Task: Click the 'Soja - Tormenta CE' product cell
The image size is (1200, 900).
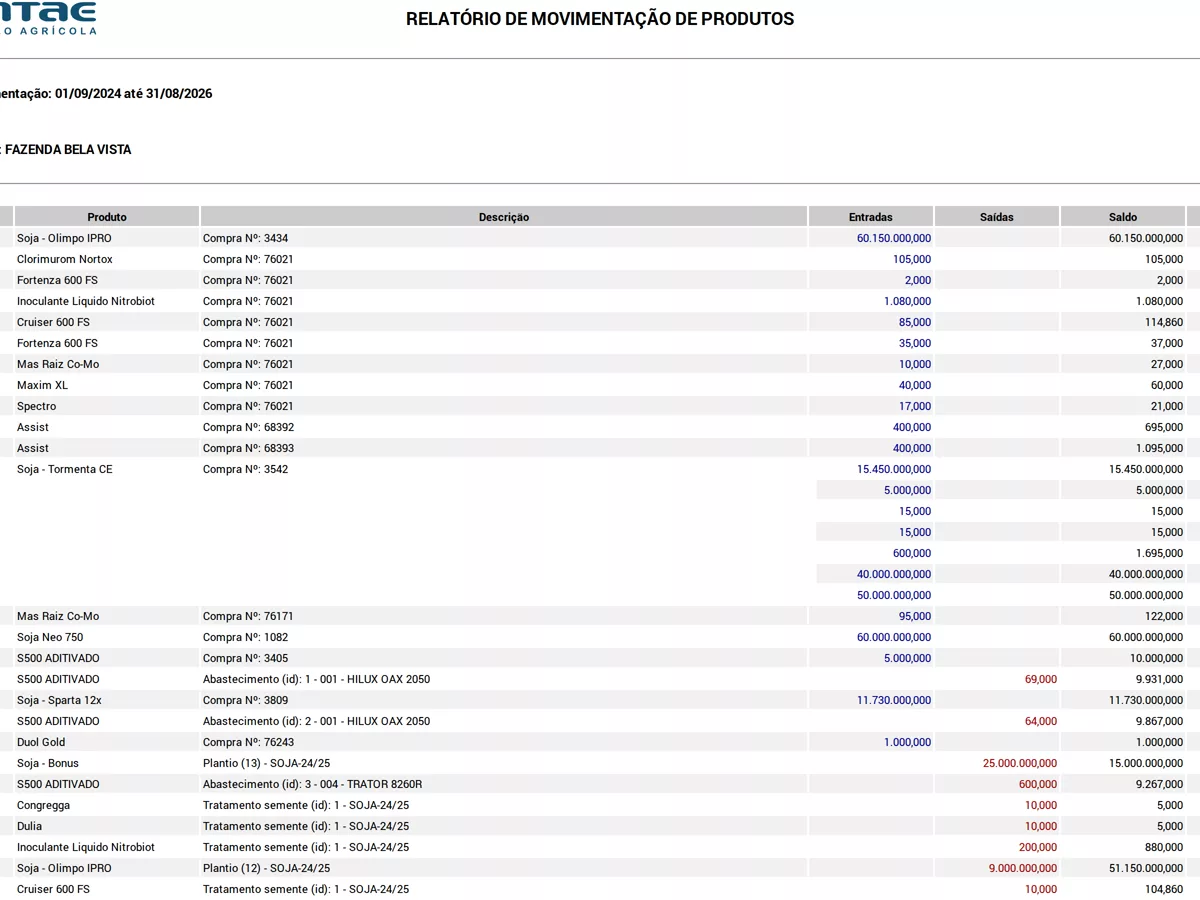Action: coord(65,469)
